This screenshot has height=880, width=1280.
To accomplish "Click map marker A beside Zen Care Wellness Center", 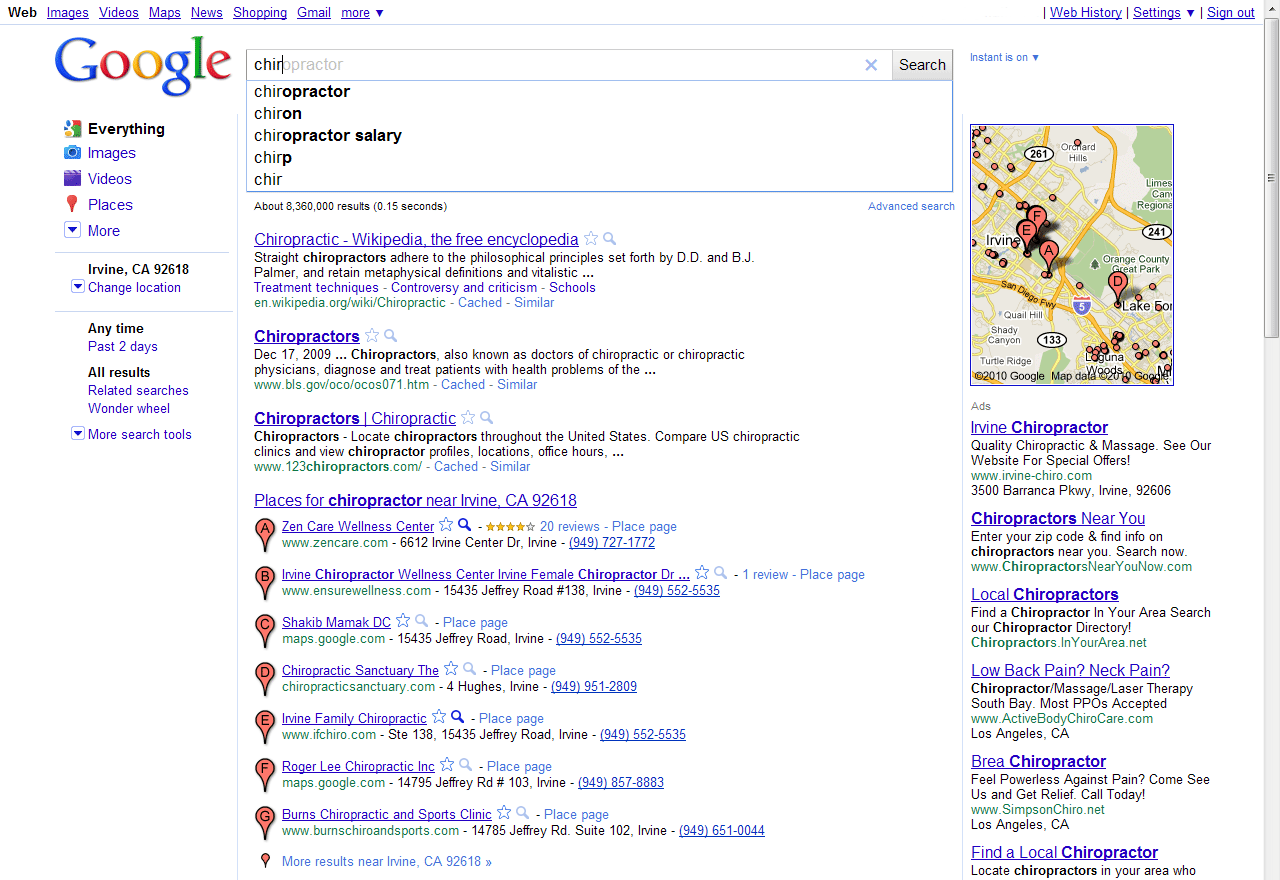I will tap(265, 533).
